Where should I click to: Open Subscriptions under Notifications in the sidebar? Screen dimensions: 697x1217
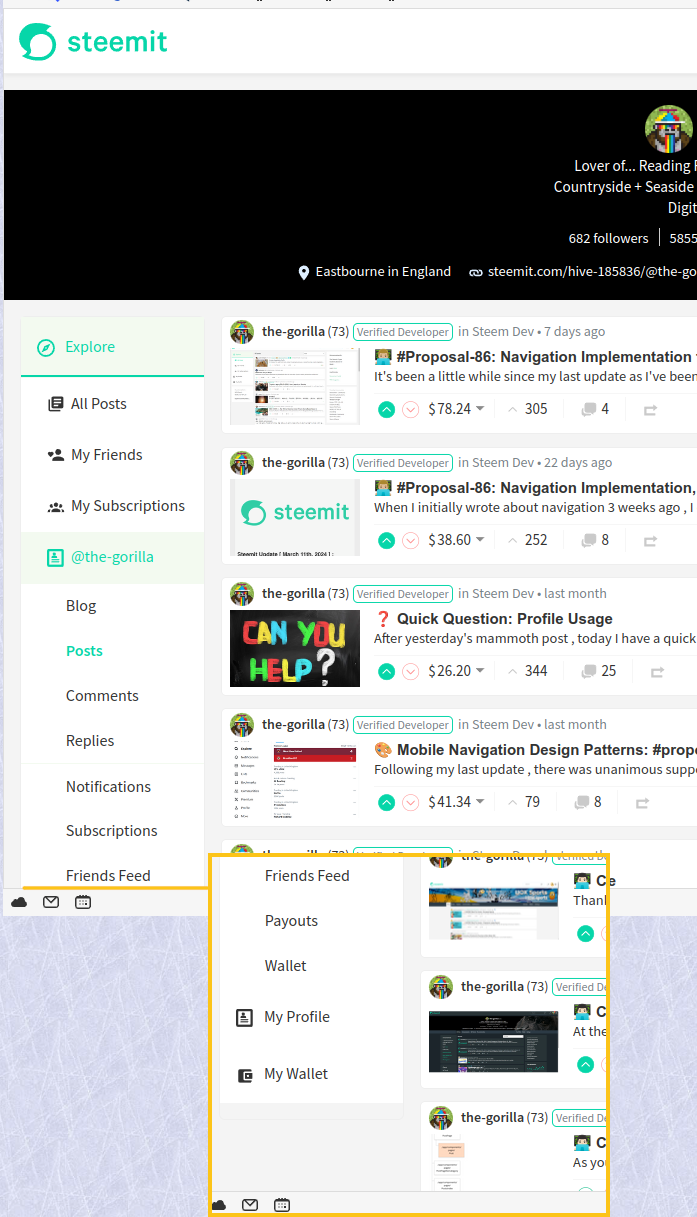pyautogui.click(x=112, y=831)
